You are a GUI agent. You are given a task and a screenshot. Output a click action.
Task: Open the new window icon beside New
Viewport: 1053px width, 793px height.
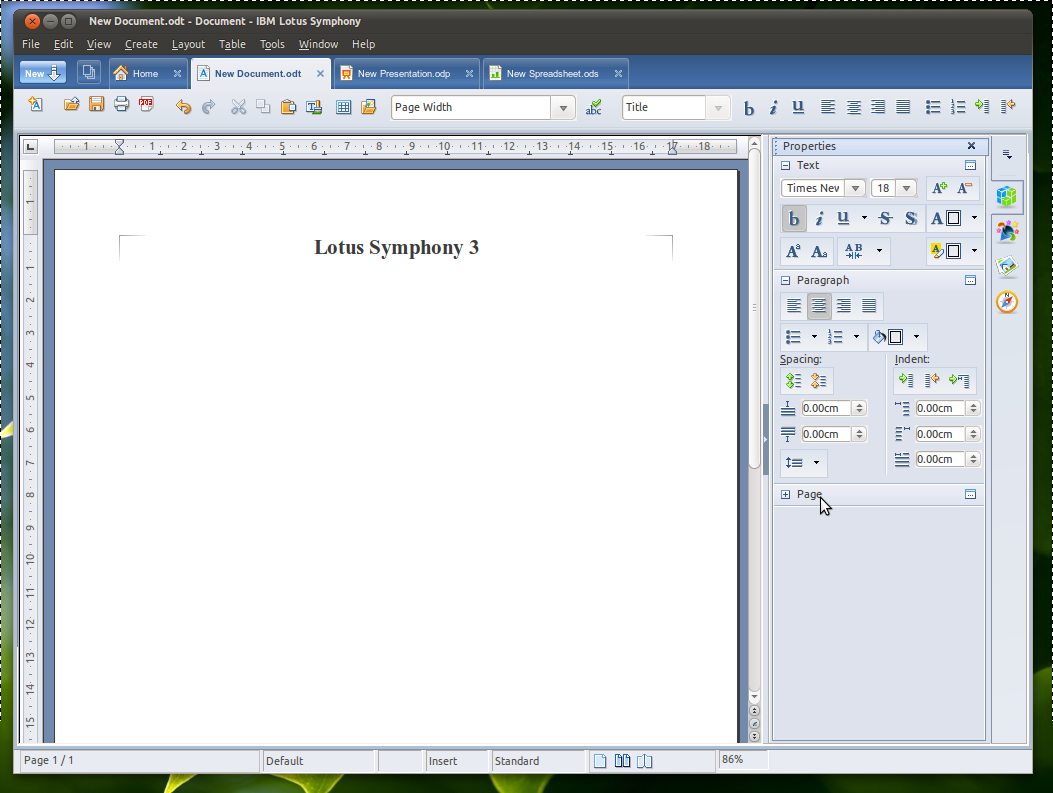(x=89, y=73)
